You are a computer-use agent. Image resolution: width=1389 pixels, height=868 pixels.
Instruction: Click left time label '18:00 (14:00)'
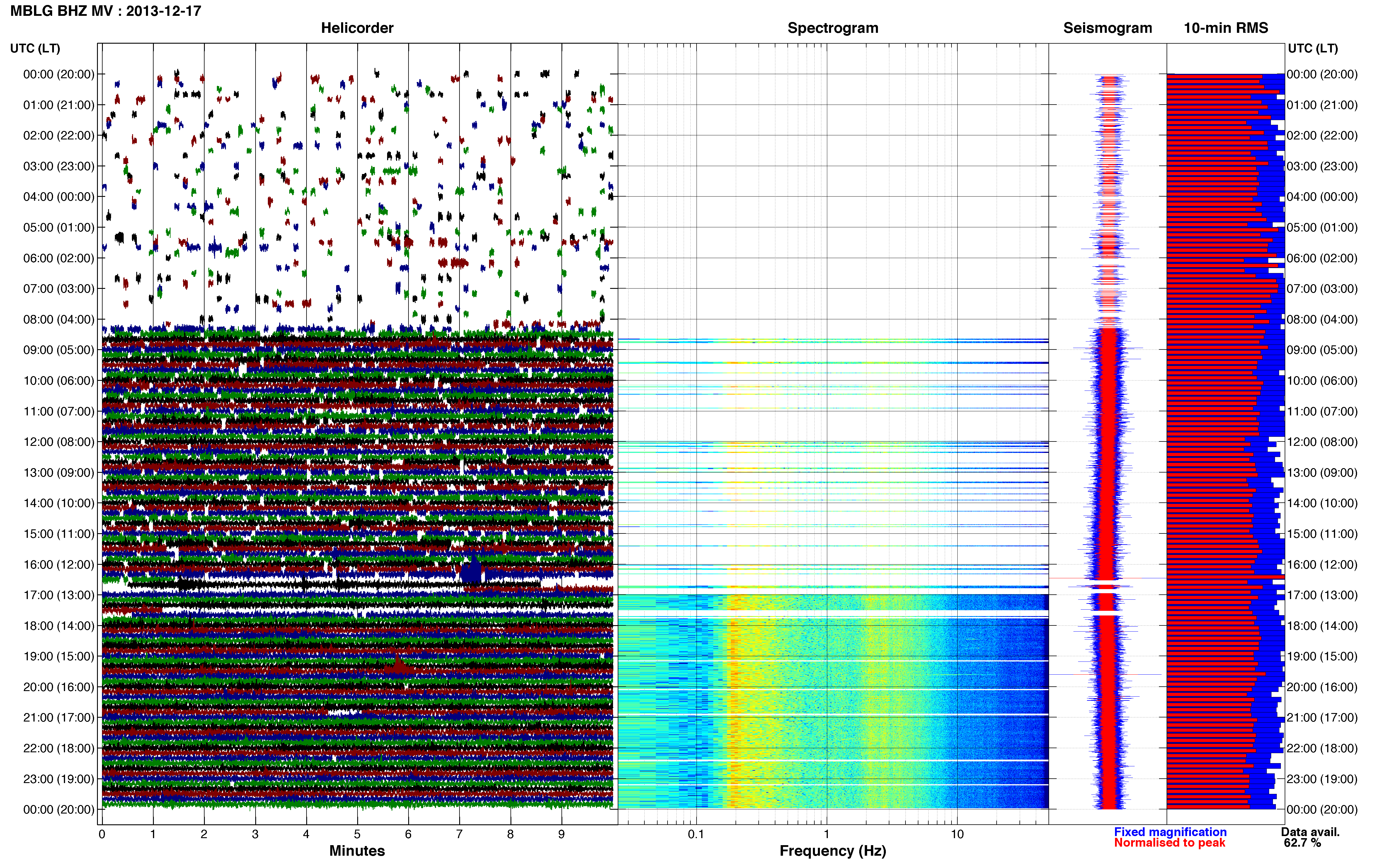pyautogui.click(x=59, y=626)
